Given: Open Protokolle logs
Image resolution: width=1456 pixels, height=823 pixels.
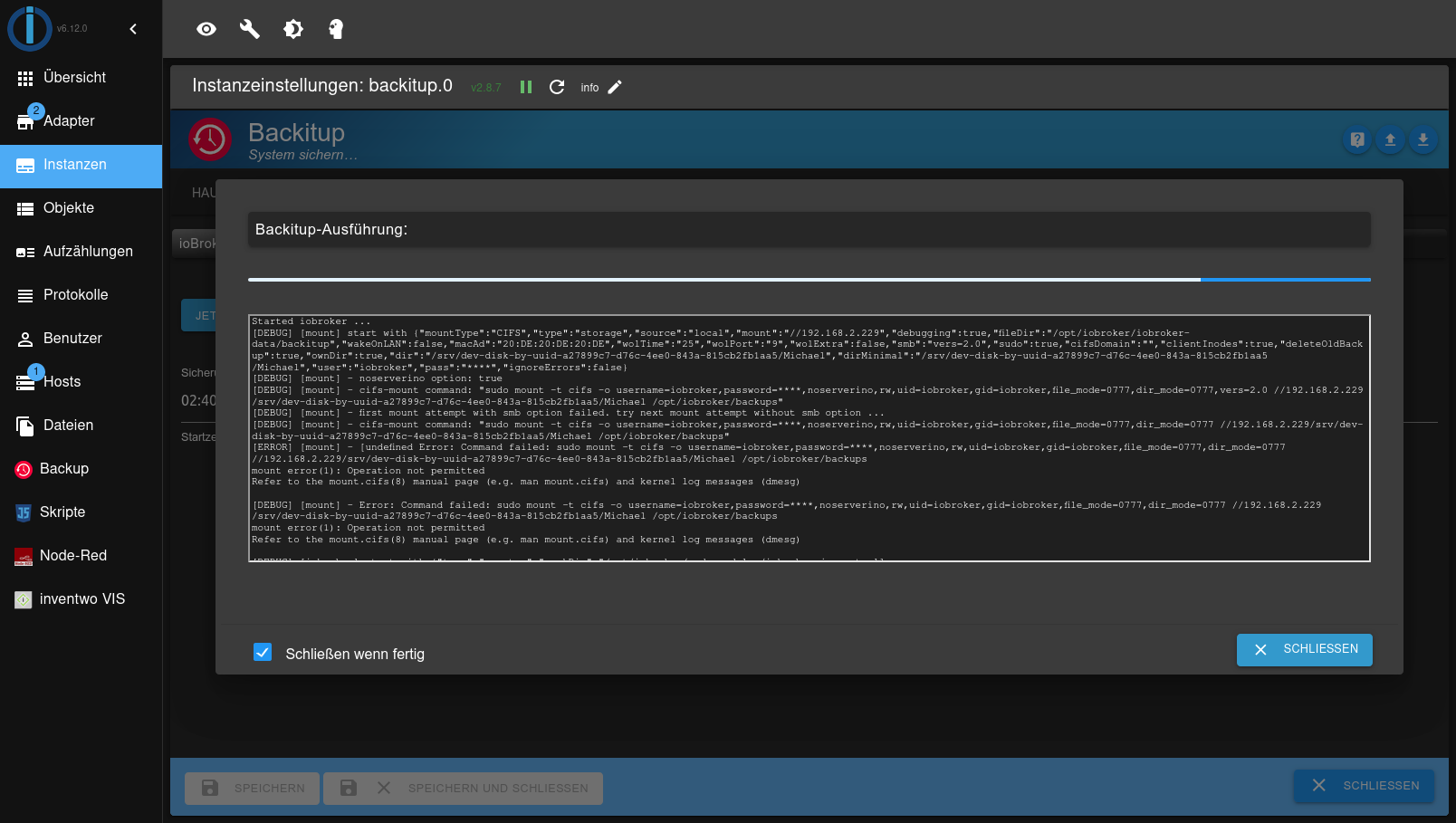Looking at the screenshot, I should pos(81,295).
